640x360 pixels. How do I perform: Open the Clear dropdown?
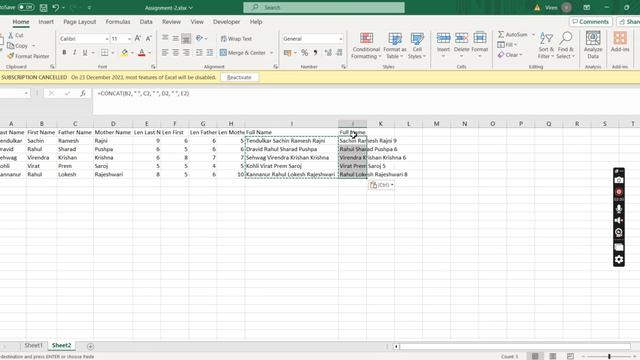pyautogui.click(x=510, y=55)
